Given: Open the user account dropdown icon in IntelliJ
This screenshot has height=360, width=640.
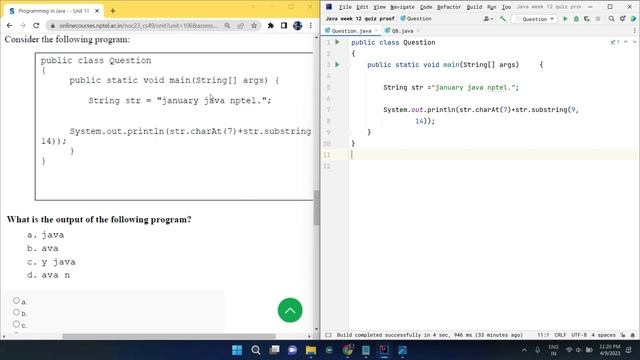Looking at the screenshot, I should coord(488,19).
